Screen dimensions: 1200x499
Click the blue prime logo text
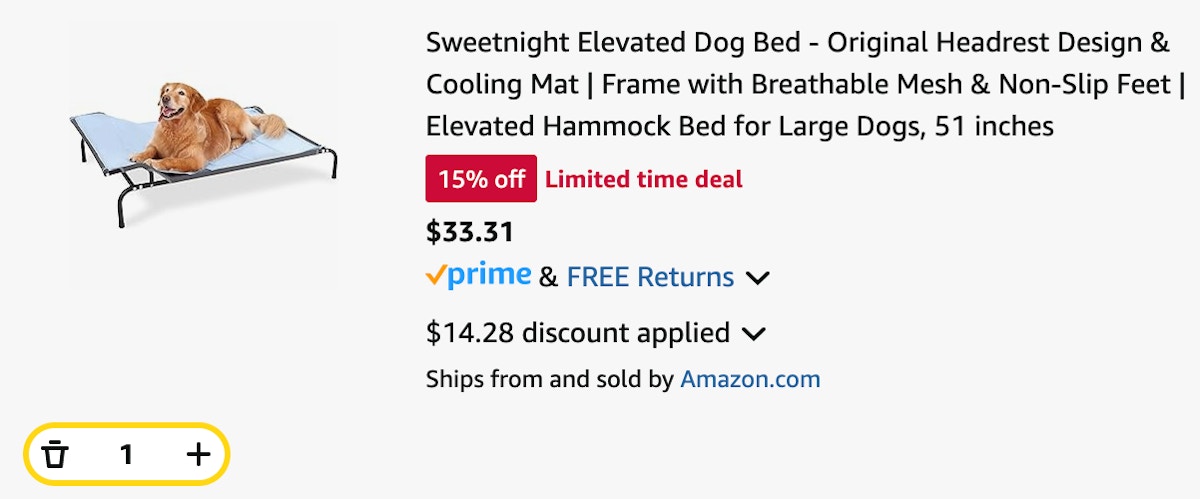pos(489,276)
